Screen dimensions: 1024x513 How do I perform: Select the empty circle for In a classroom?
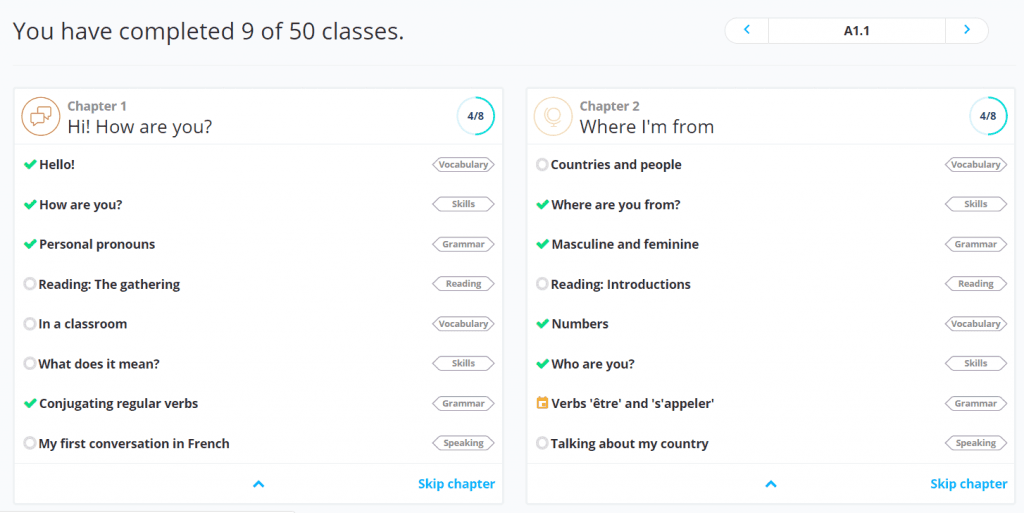tap(29, 324)
